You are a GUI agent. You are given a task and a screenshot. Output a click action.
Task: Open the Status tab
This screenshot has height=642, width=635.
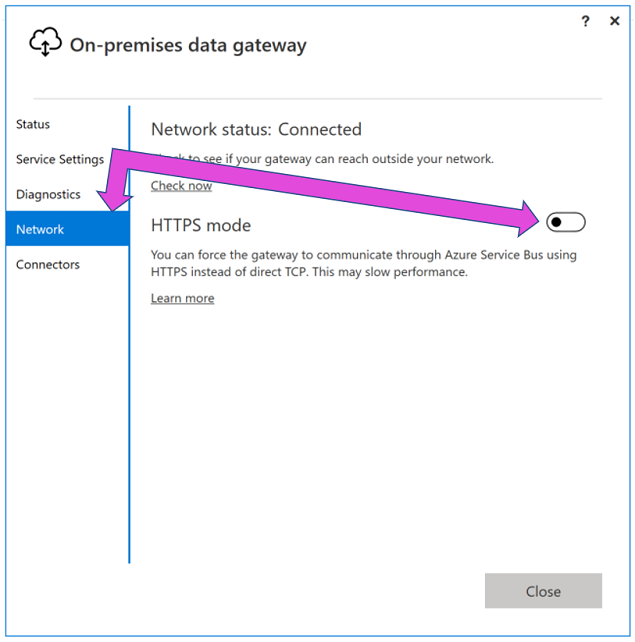coord(33,124)
